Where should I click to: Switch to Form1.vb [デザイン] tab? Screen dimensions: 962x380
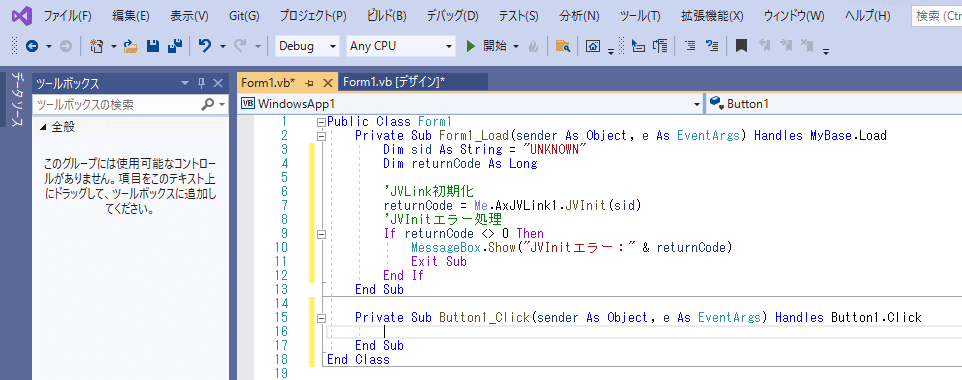(x=394, y=82)
